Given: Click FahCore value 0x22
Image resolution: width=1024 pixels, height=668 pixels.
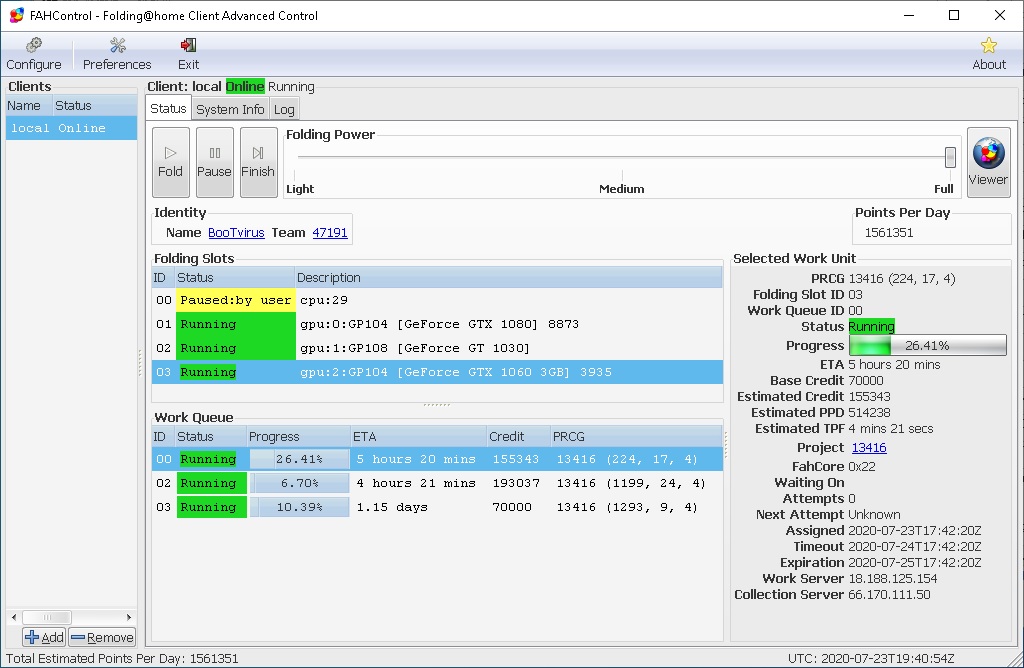Looking at the screenshot, I should (x=861, y=467).
